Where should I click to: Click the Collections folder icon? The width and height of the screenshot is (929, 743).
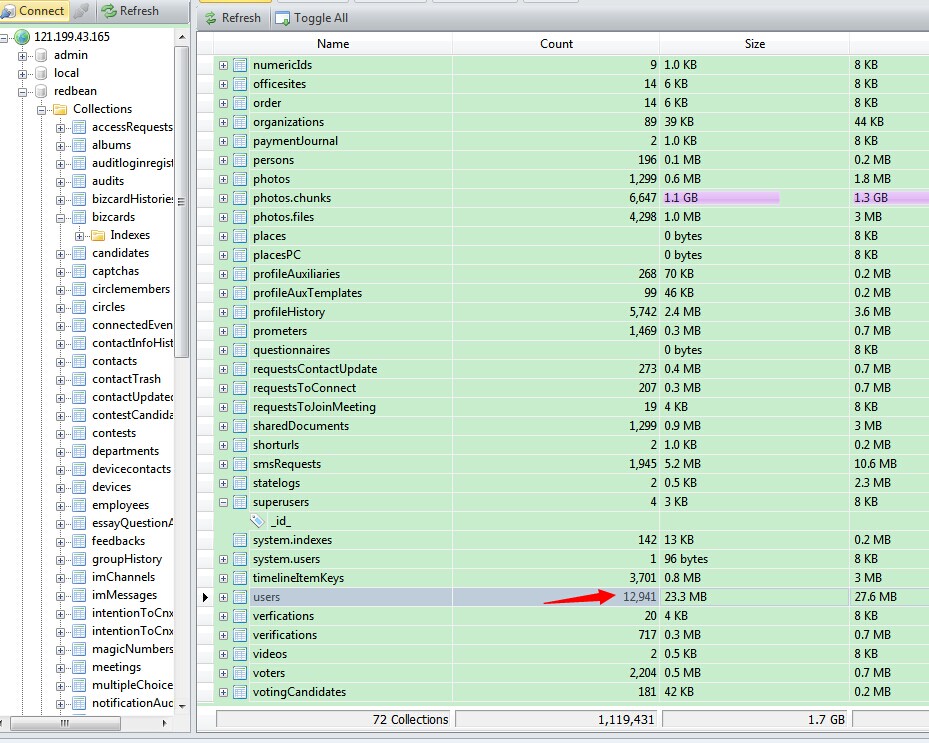click(60, 109)
